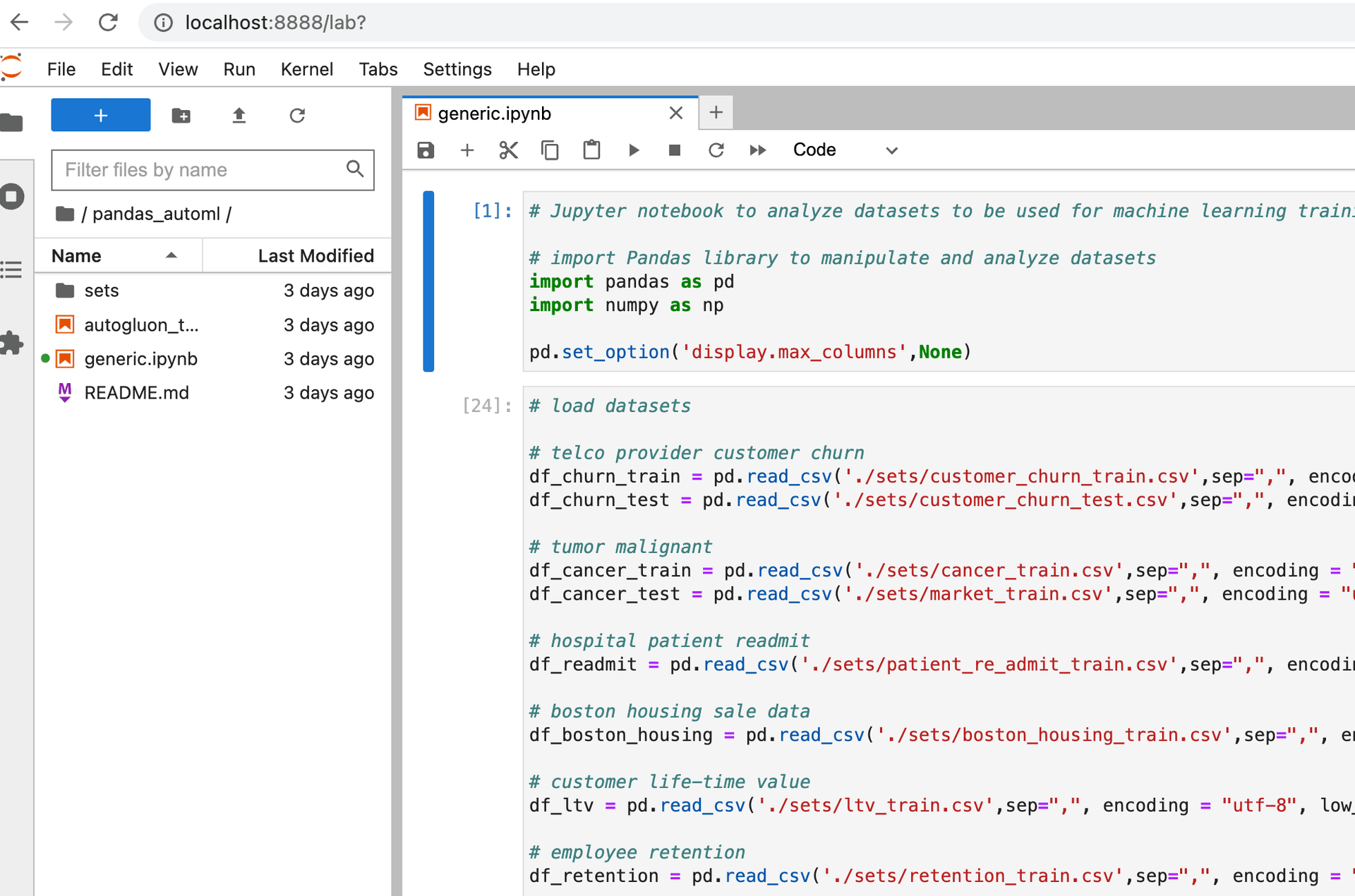1355x896 pixels.
Task: Reload the browser page
Action: tap(108, 23)
